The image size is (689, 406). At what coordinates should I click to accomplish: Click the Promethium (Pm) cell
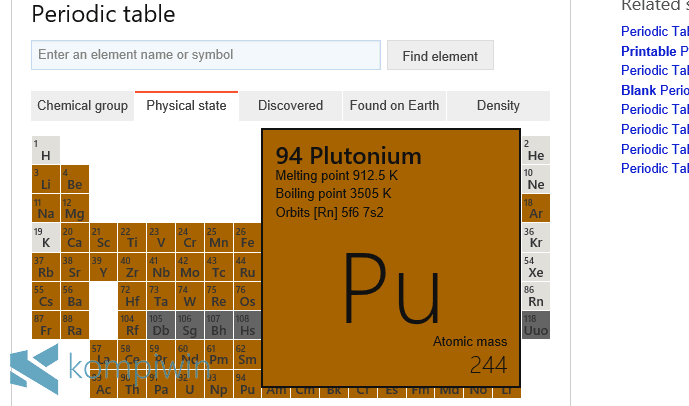point(219,354)
